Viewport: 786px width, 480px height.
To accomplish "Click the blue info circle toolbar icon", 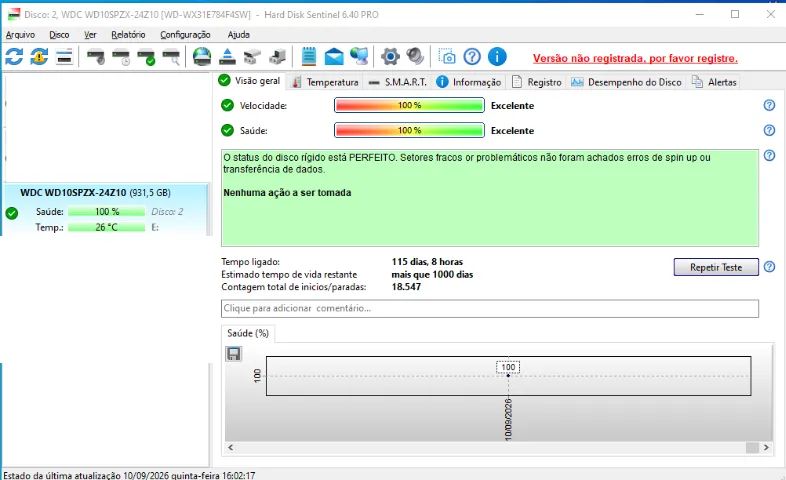I will (497, 57).
